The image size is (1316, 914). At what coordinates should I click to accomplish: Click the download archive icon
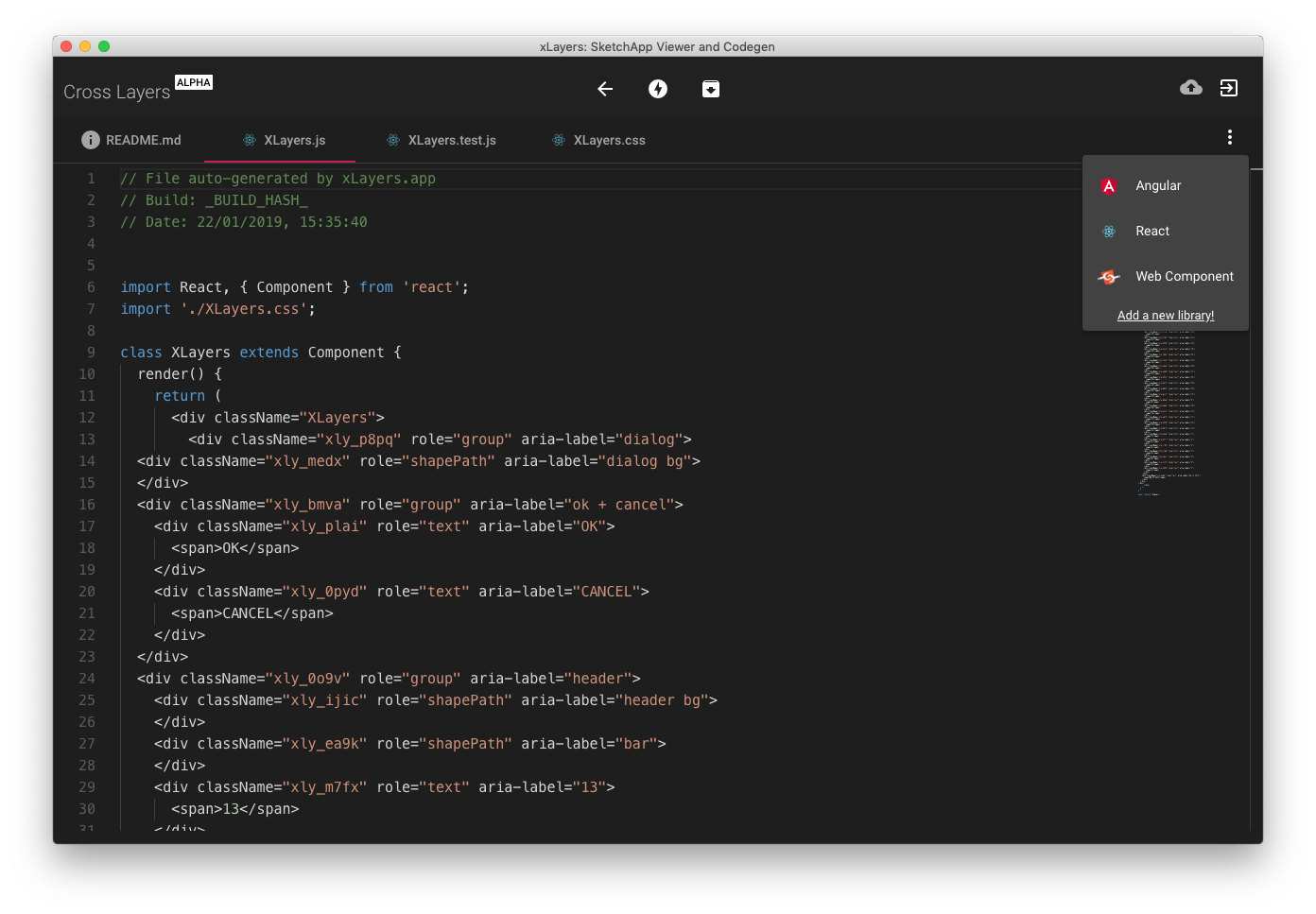tap(711, 89)
